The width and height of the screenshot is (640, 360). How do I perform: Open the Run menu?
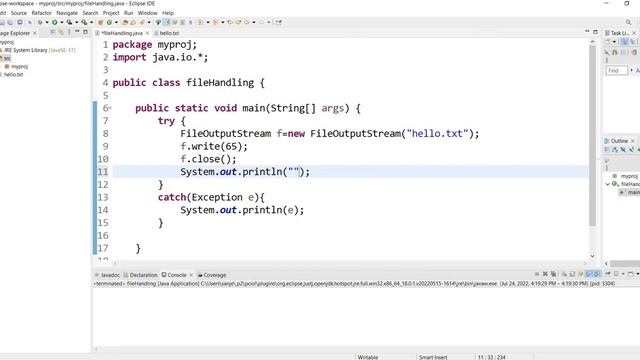[129, 13]
